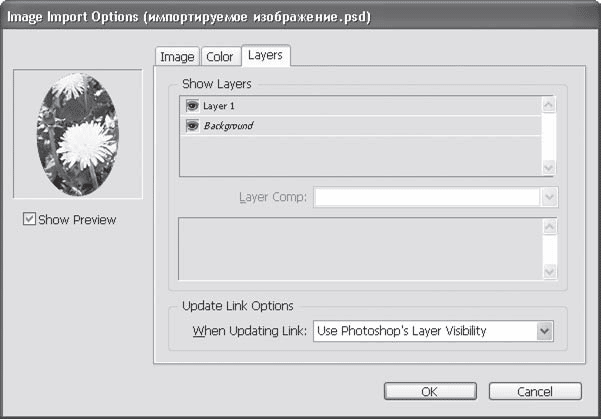Click the Show Layers list scrollbar track
The height and width of the screenshot is (419, 601).
click(x=549, y=135)
